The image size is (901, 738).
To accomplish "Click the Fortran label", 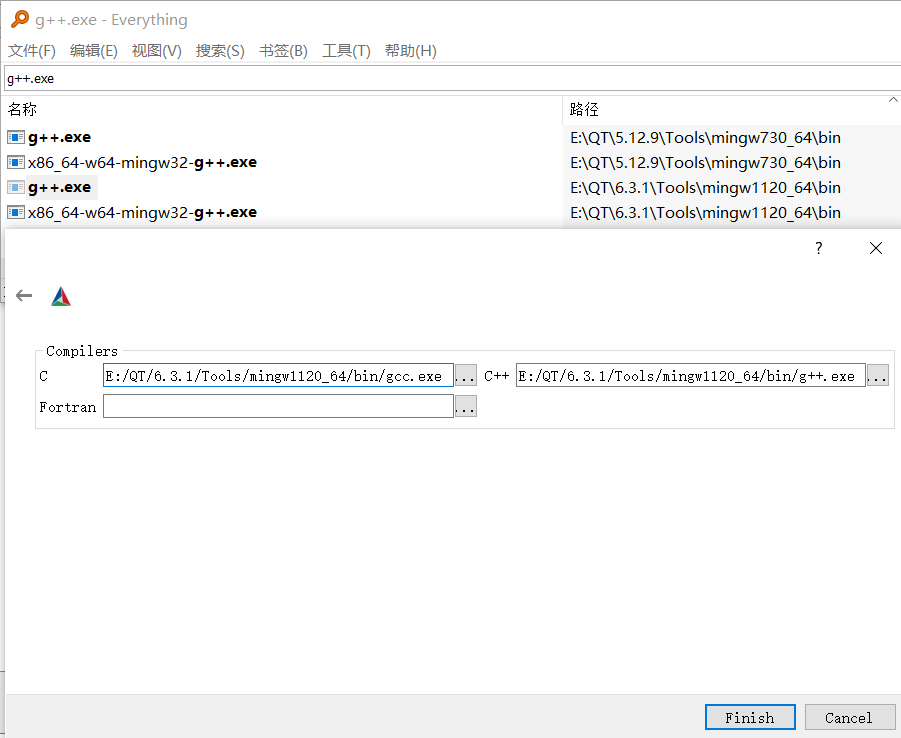I will [68, 407].
